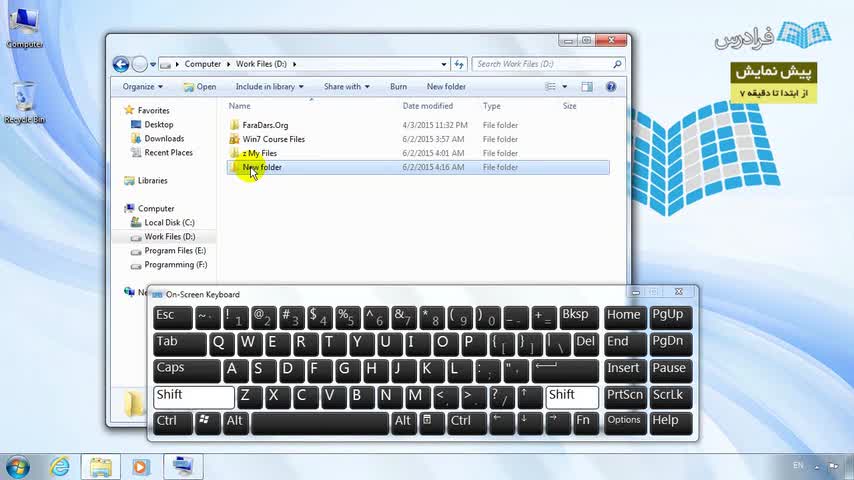Click the Computer breadcrumb in the address bar

[x=203, y=64]
